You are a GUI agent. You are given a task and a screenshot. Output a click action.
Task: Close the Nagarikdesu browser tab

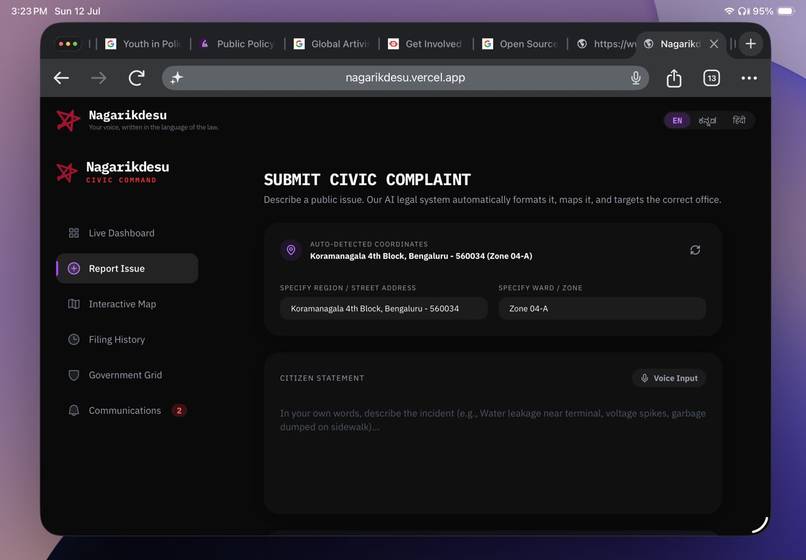click(714, 44)
